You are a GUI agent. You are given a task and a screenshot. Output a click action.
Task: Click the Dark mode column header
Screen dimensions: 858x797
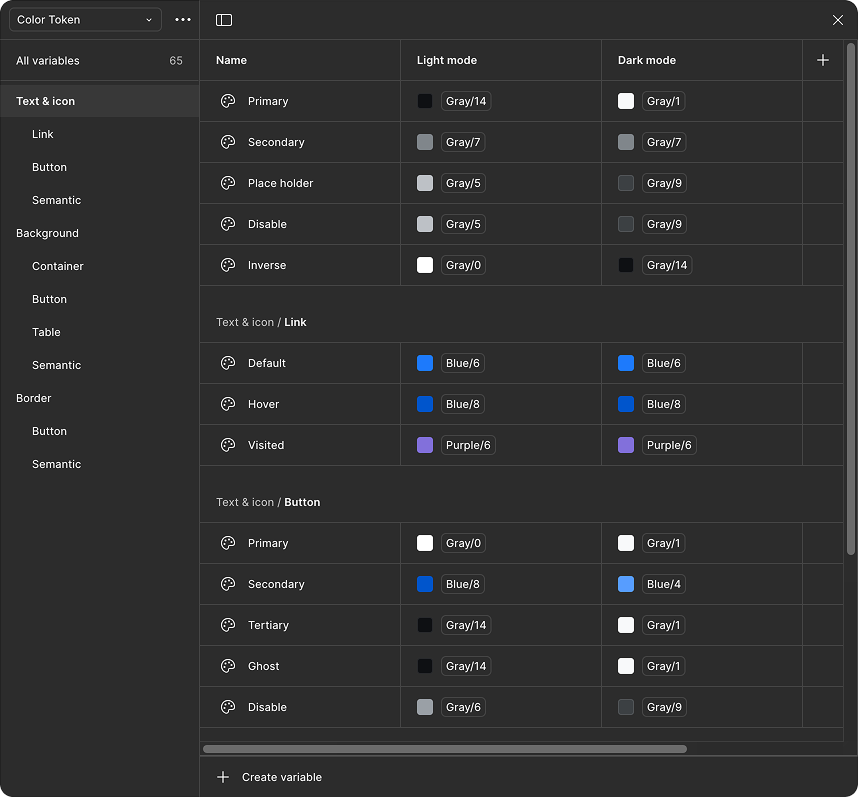tap(647, 60)
